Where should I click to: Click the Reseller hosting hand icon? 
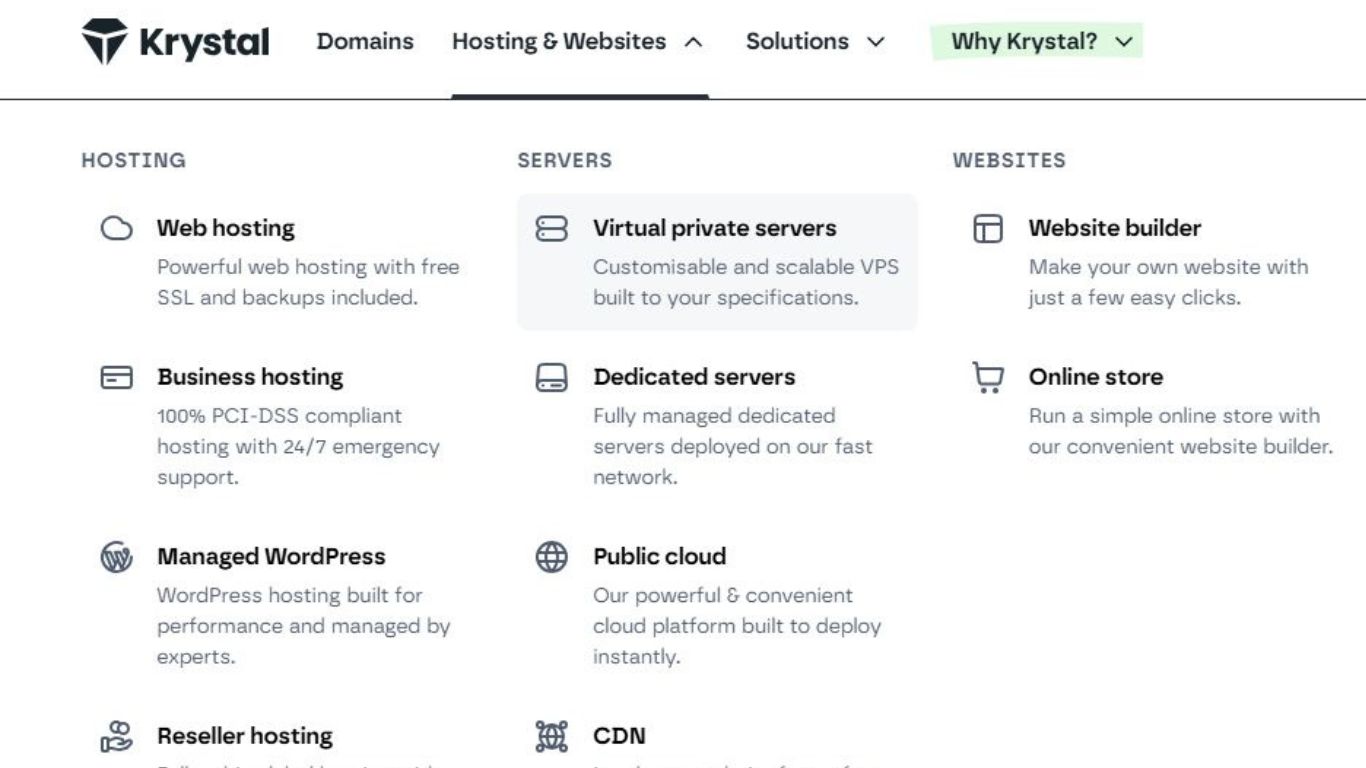[117, 736]
